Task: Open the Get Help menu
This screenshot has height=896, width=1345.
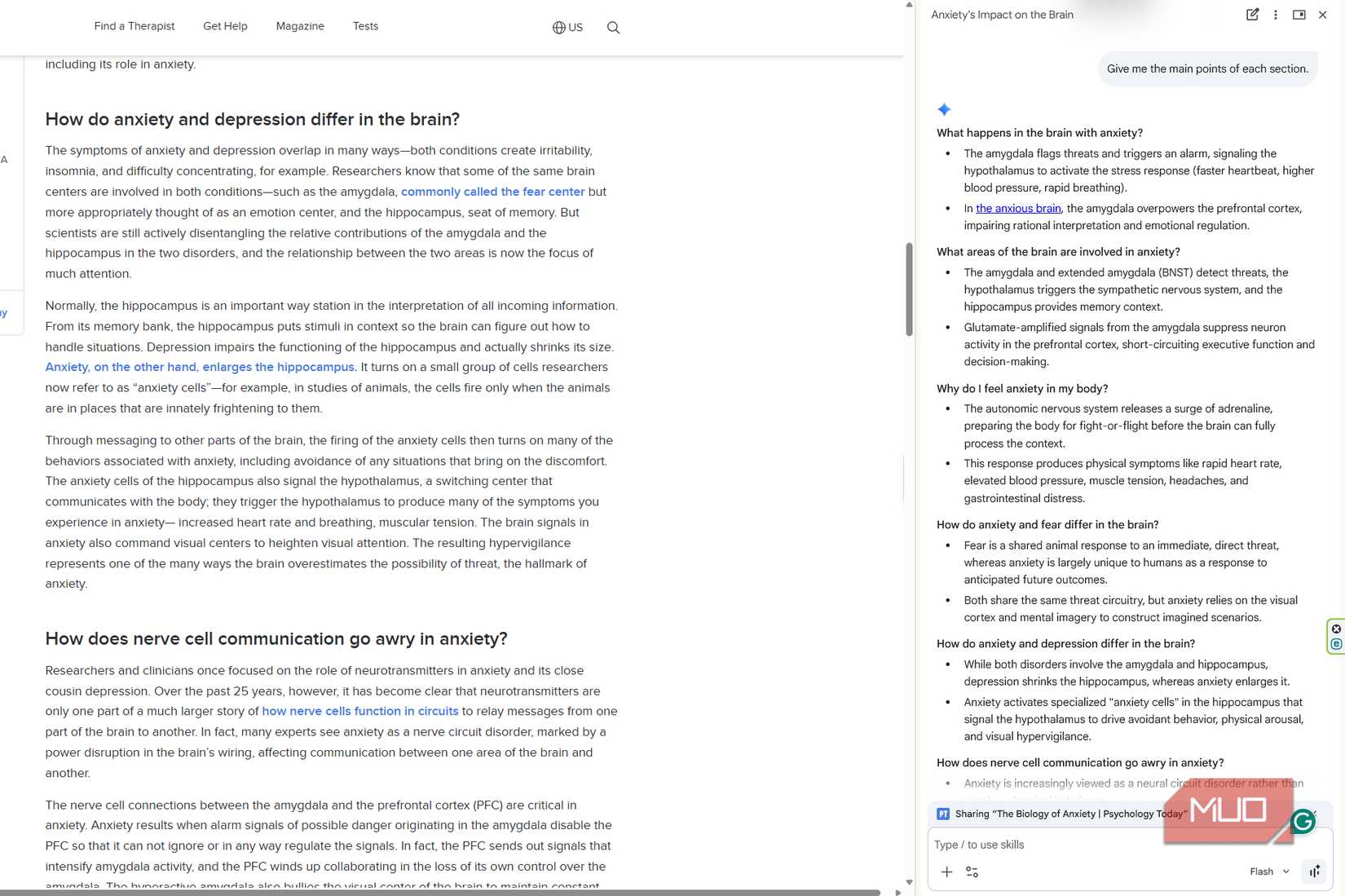Action: point(225,26)
